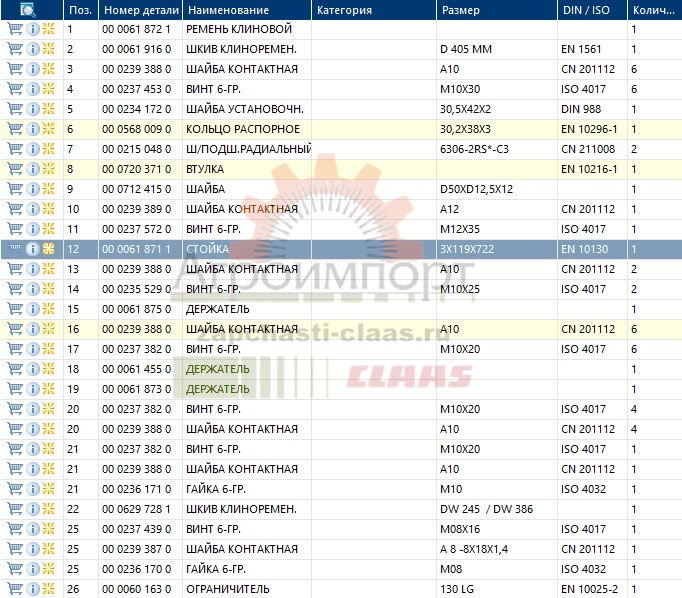Click name ОГРАНИЧИТЕЛЬ
Viewport: 682px width, 598px height.
pos(228,589)
